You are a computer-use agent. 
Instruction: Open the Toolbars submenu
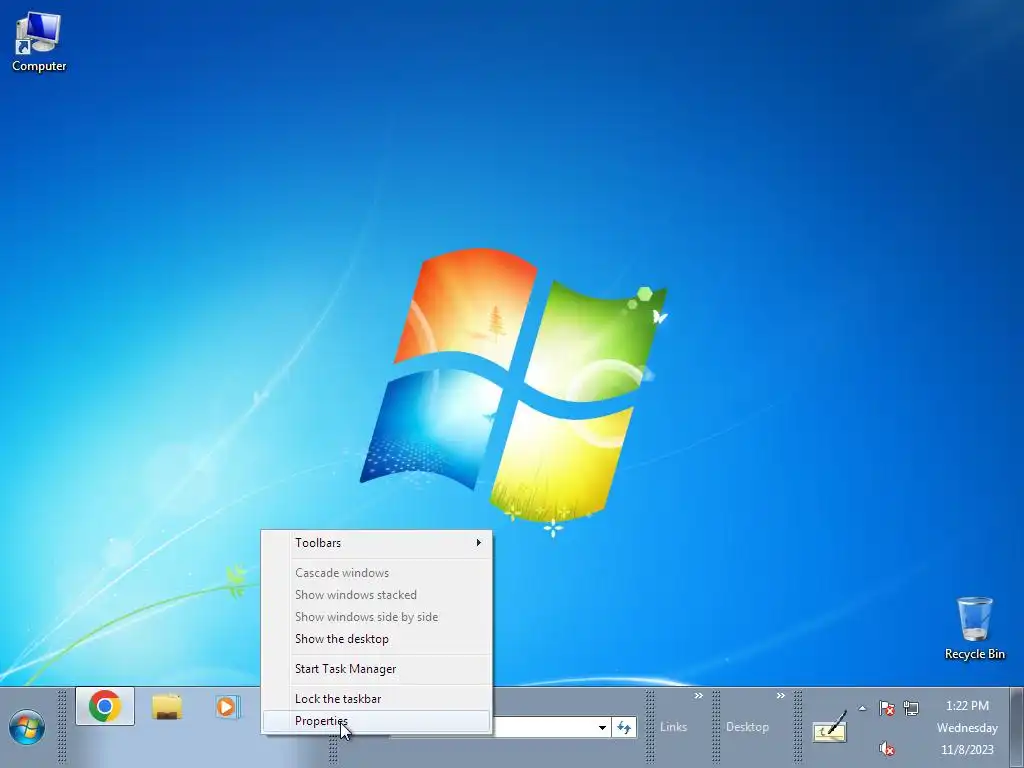376,543
